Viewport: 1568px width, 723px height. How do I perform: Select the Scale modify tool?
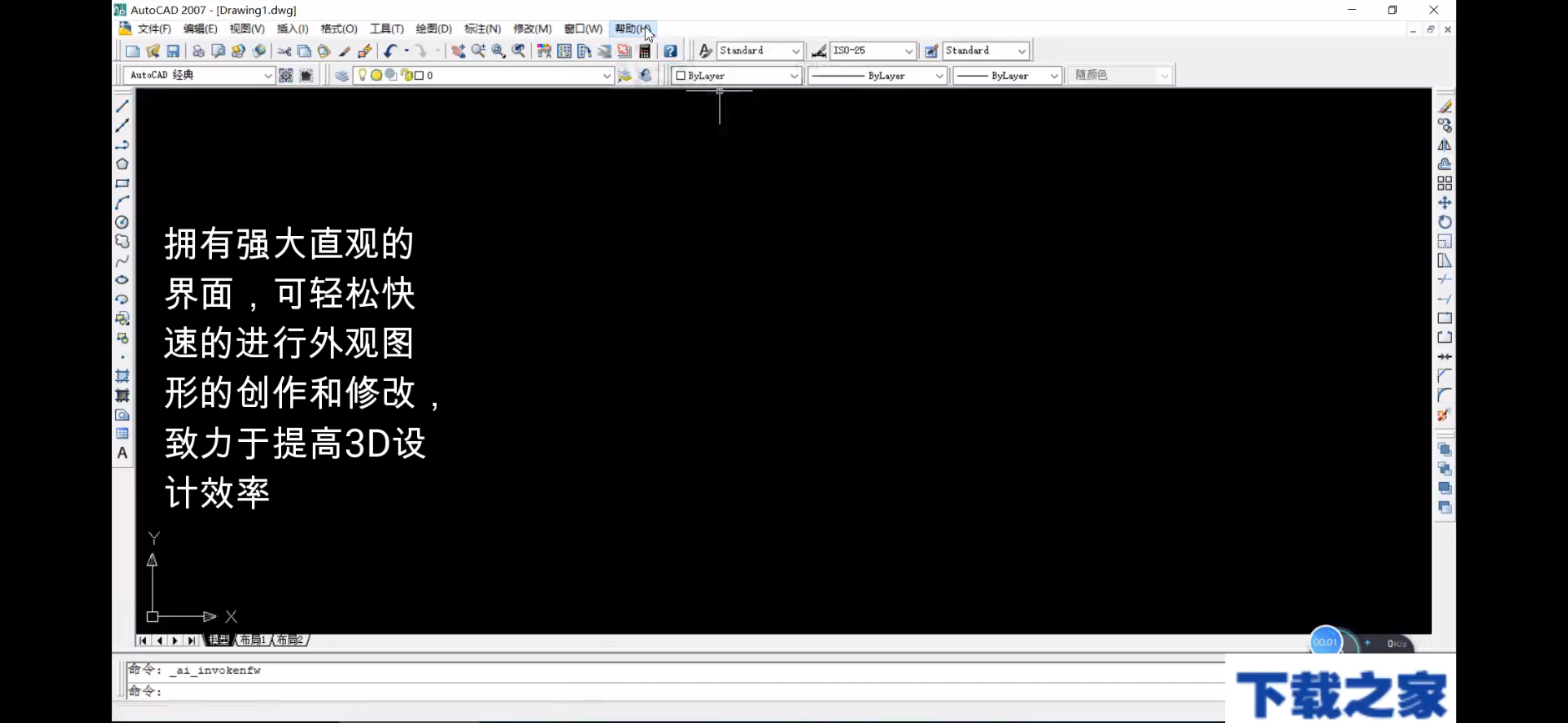(1445, 241)
